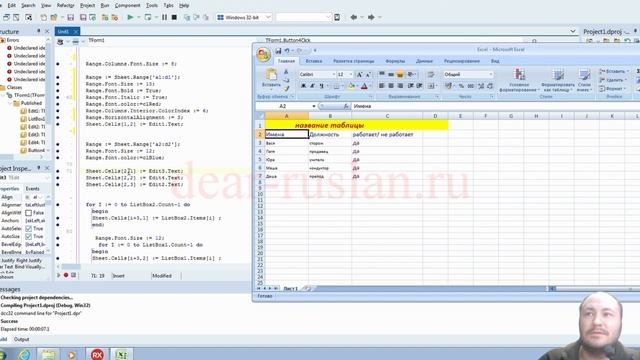This screenshot has height=360, width=640.
Task: Click the play macro icon below code editor
Action: pos(58,276)
